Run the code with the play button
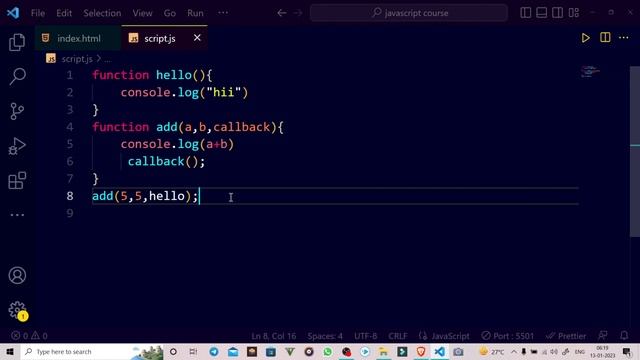The image size is (640, 360). pos(585,38)
